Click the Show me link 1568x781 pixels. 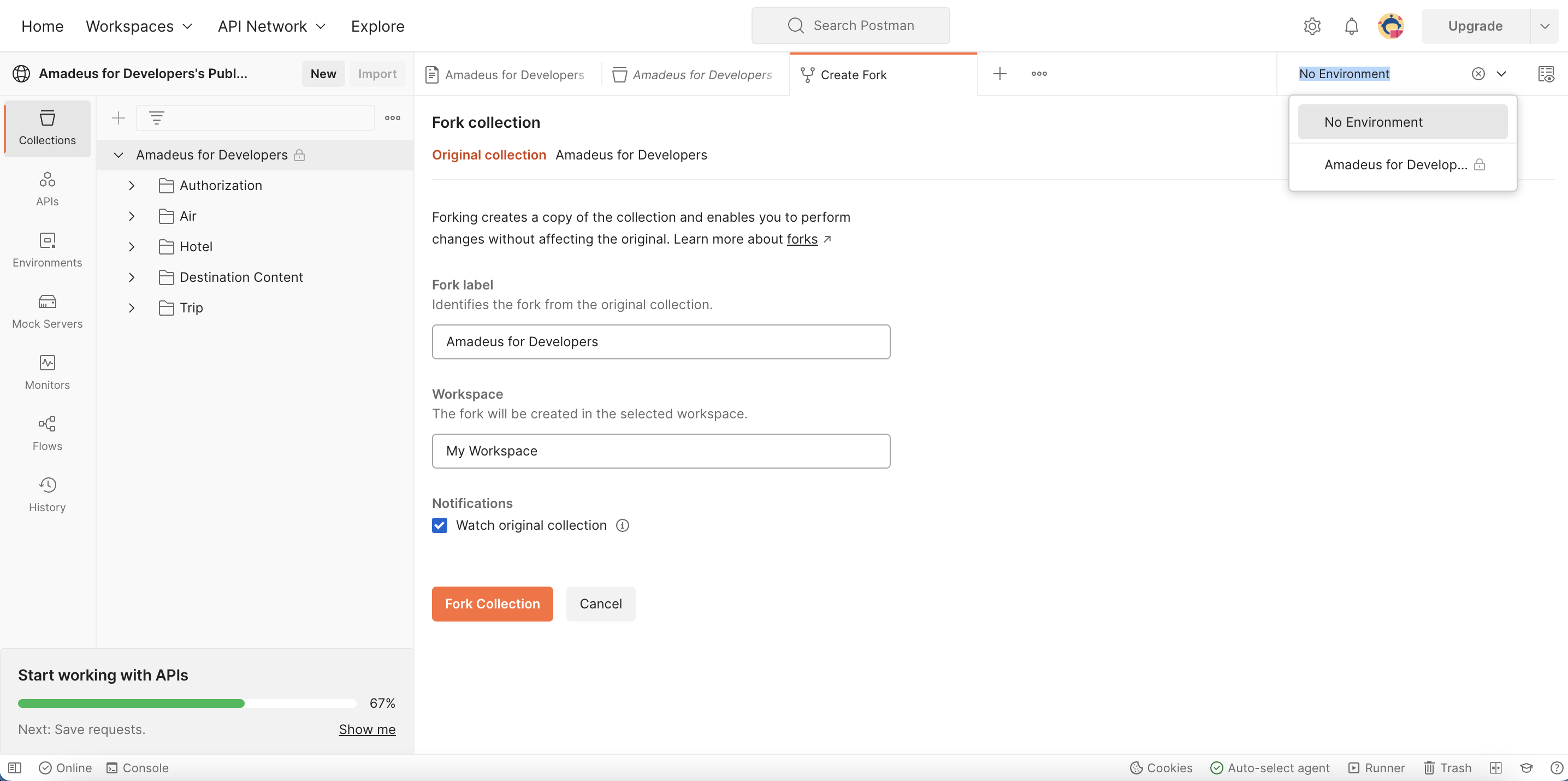[x=367, y=729]
